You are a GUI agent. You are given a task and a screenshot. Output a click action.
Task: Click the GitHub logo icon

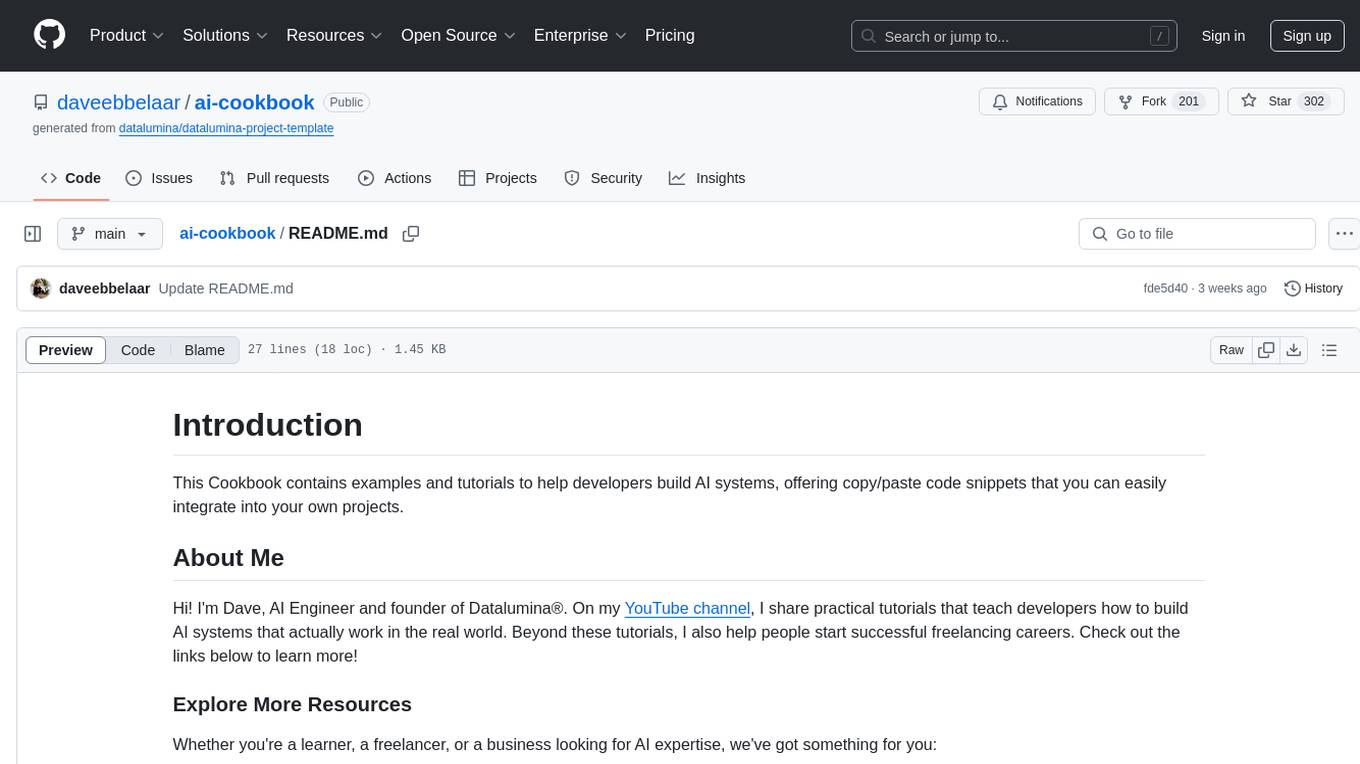[x=49, y=35]
